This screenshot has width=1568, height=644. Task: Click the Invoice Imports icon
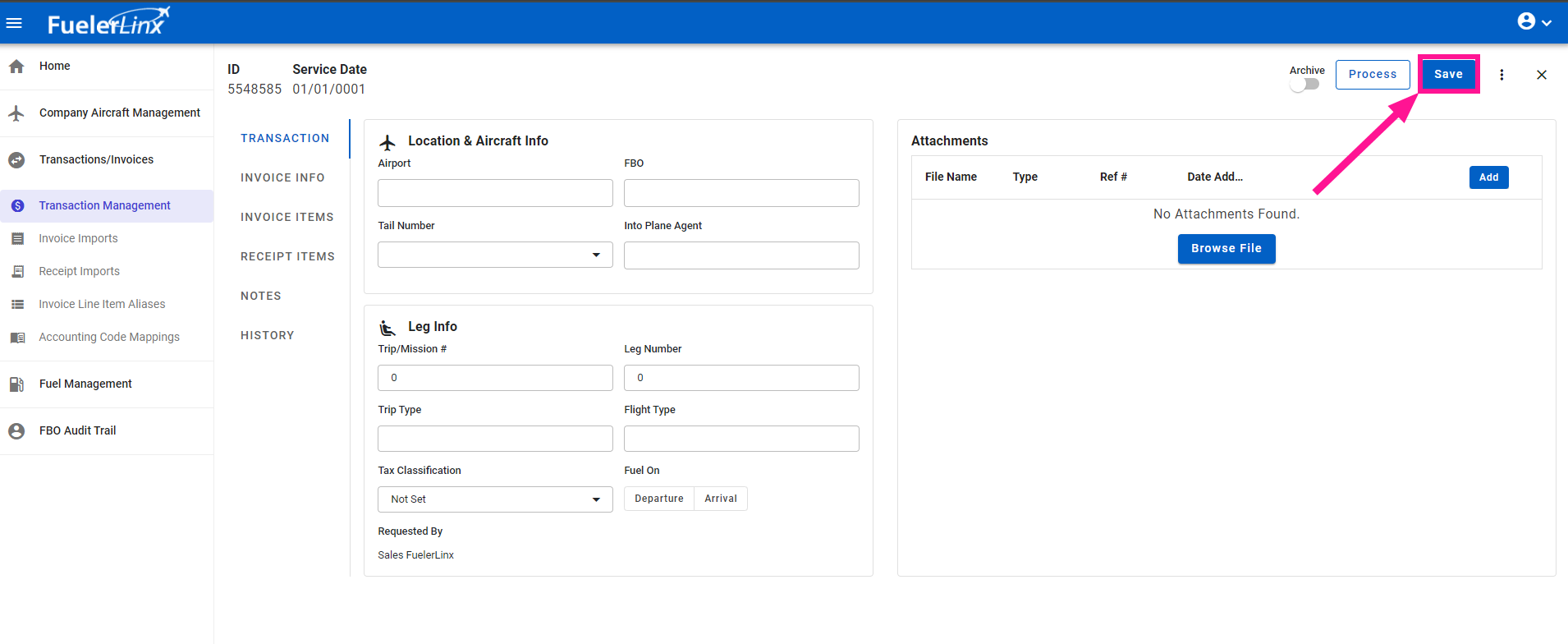pos(17,239)
